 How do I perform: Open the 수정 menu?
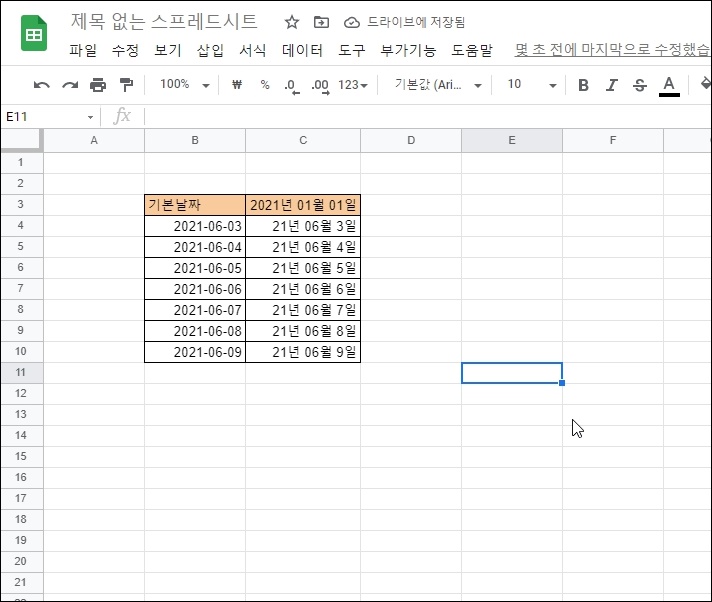[125, 50]
